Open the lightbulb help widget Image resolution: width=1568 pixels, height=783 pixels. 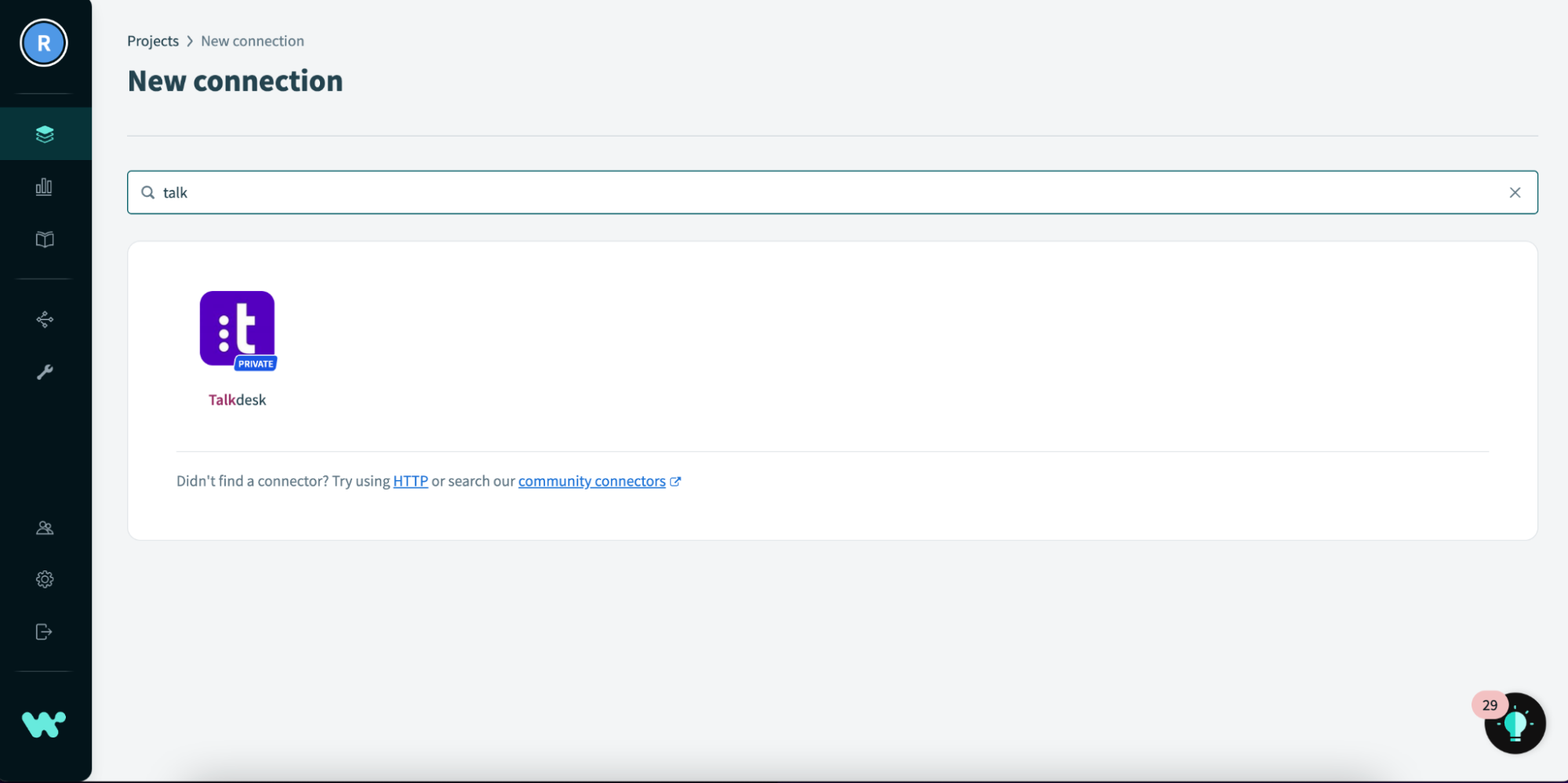pos(1515,724)
